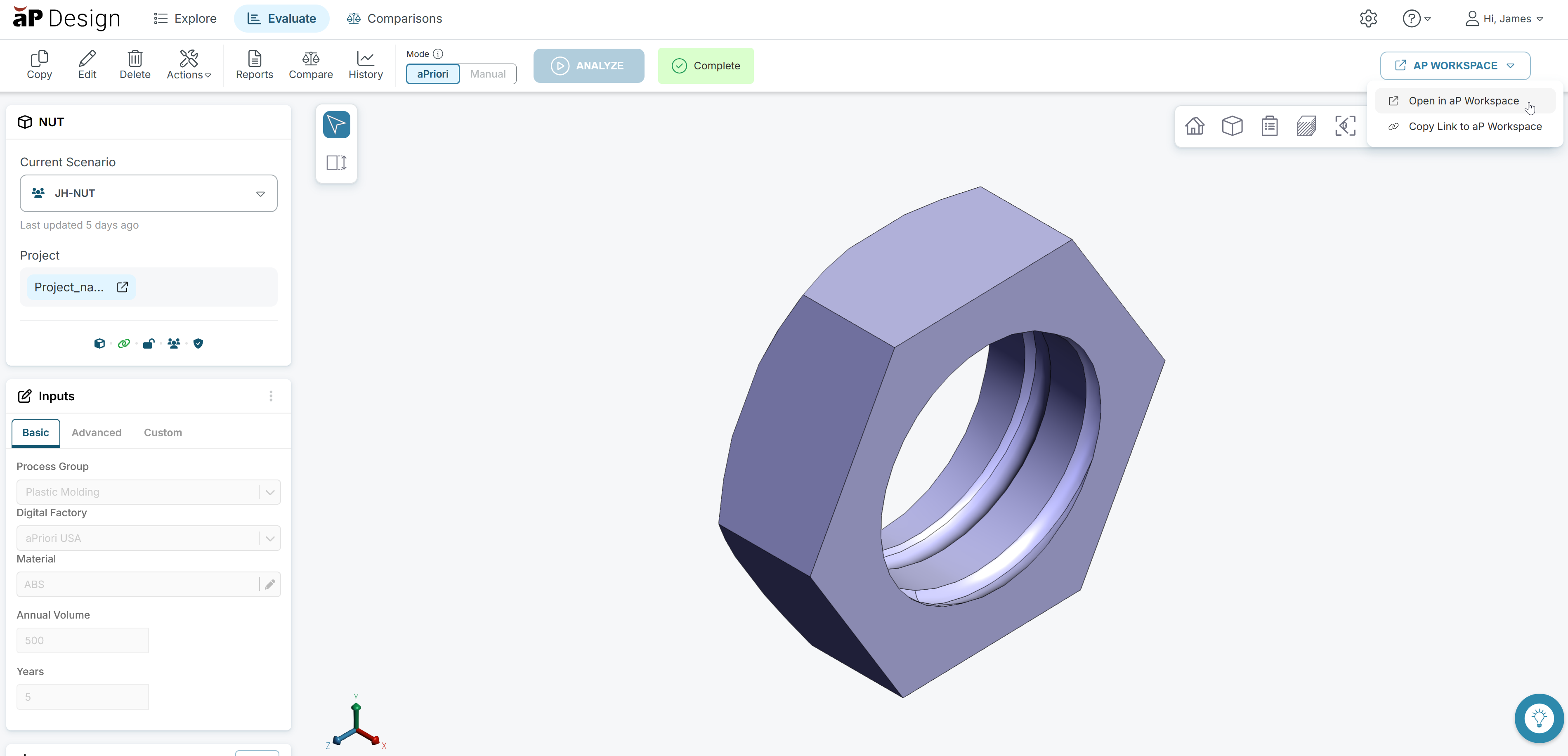Reset viewer with home icon

click(1194, 126)
